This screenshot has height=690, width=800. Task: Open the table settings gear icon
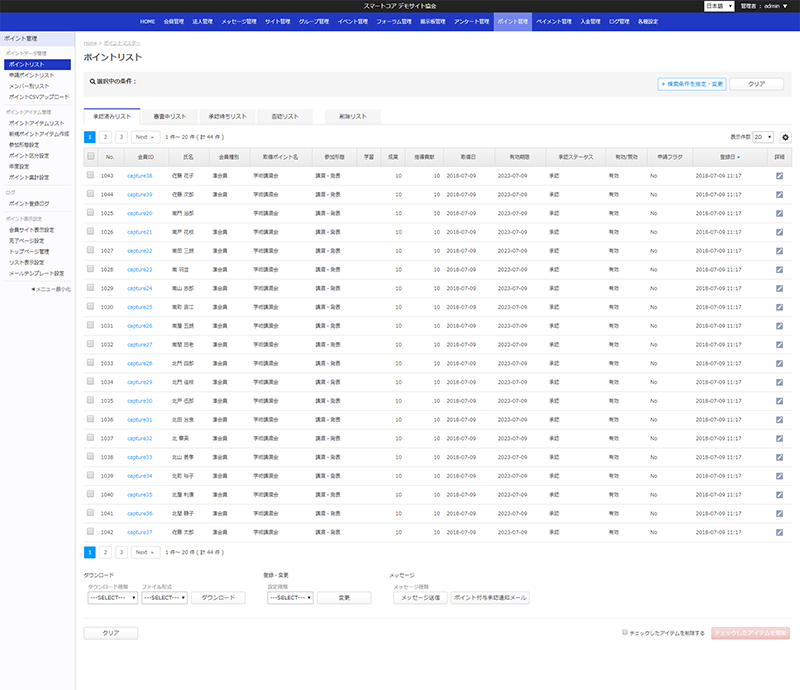pos(785,137)
